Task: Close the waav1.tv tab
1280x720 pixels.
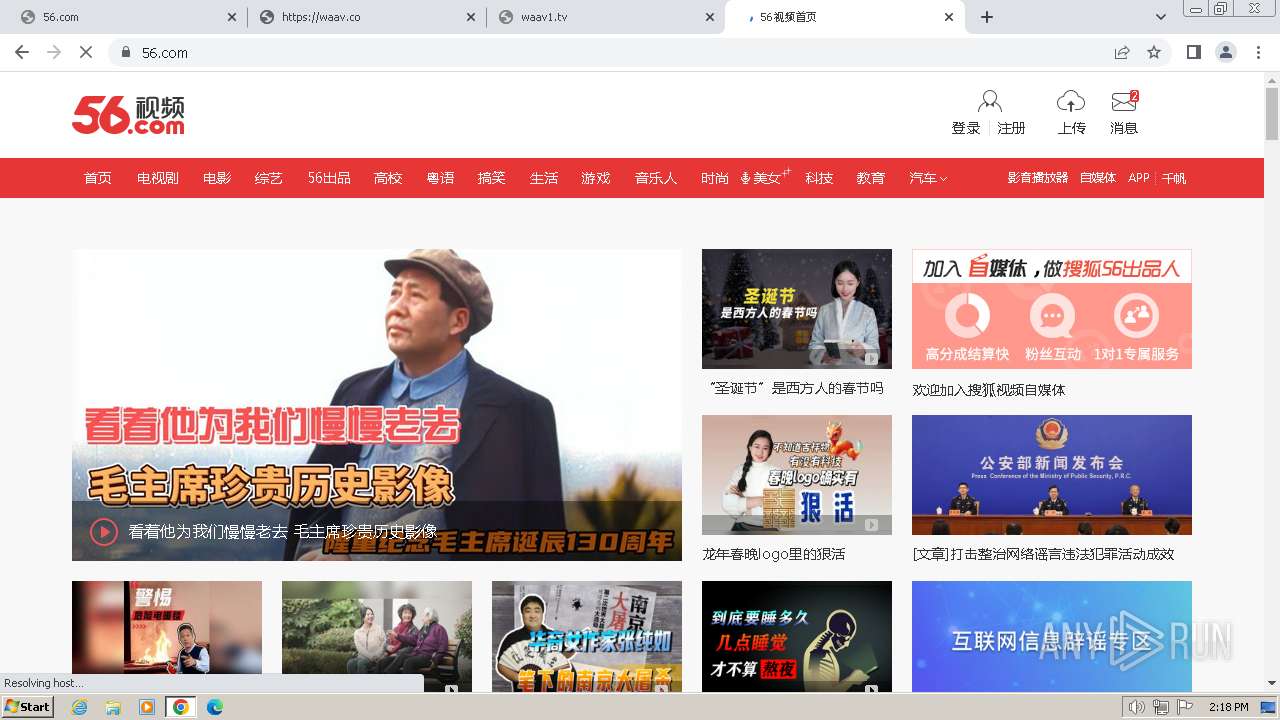Action: 710,17
